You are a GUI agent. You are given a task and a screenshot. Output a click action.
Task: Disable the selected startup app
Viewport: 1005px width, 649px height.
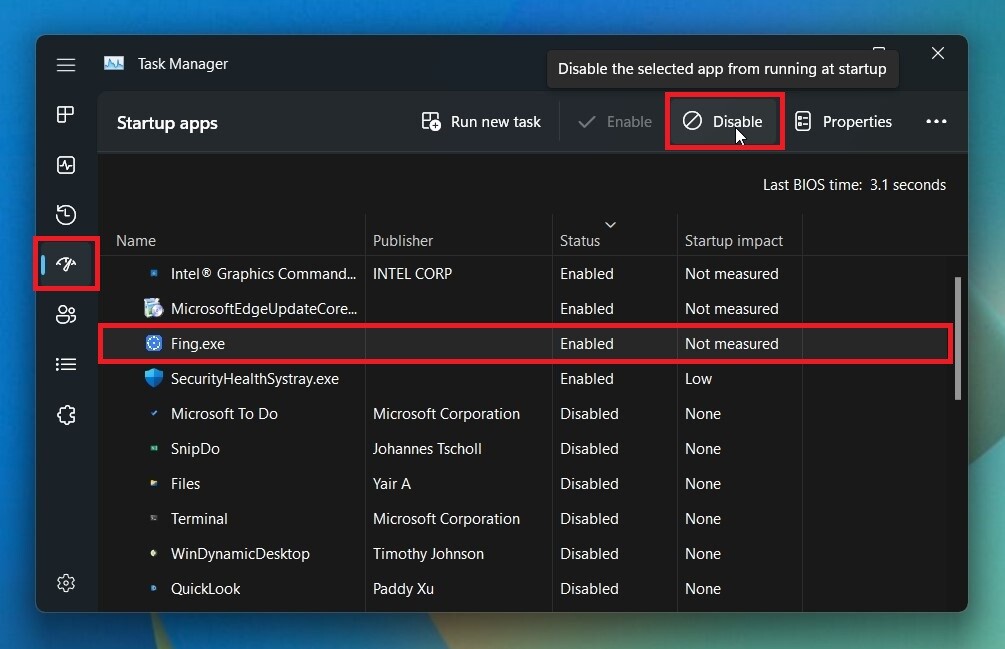(724, 122)
